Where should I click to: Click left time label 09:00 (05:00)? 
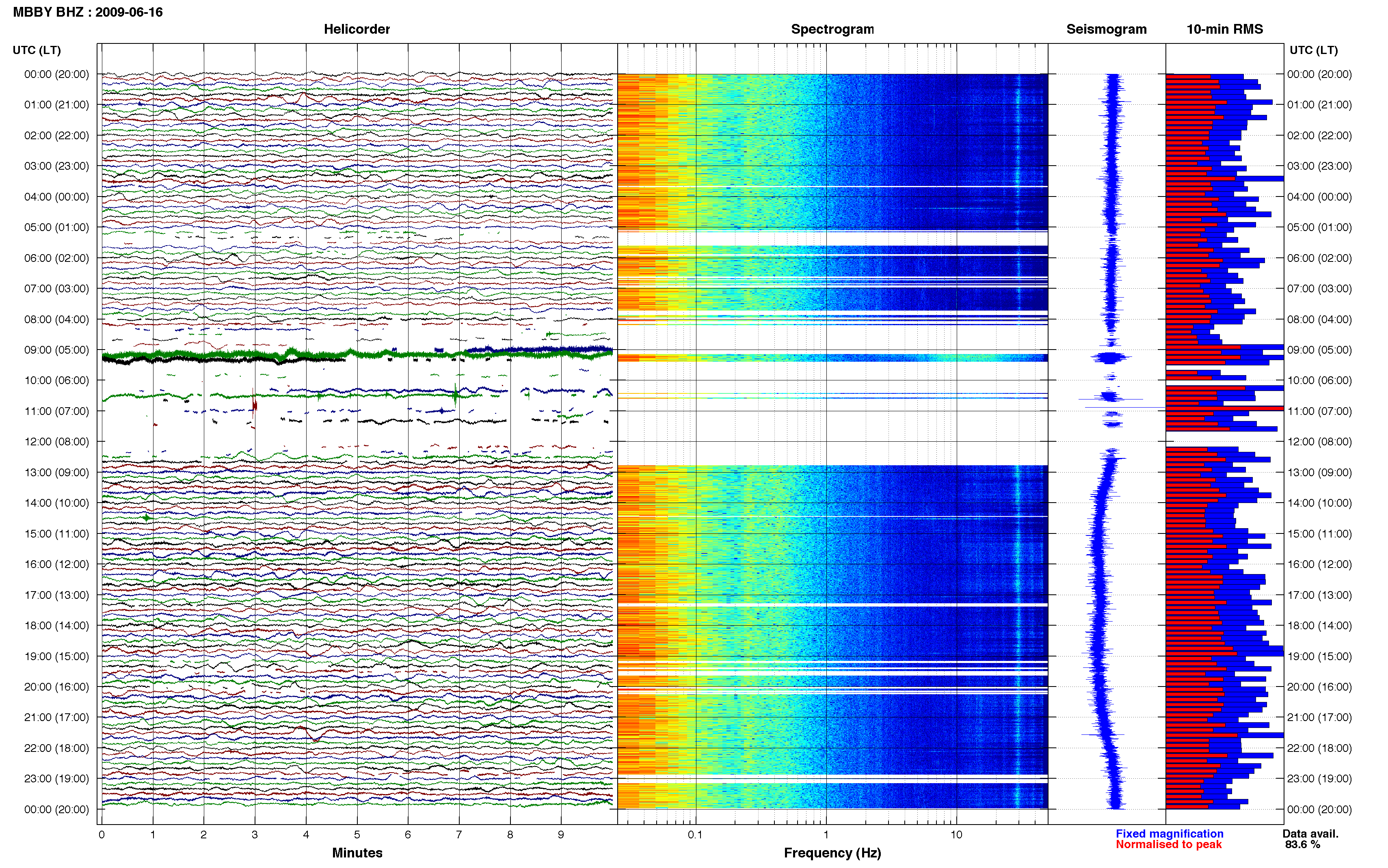click(x=57, y=350)
